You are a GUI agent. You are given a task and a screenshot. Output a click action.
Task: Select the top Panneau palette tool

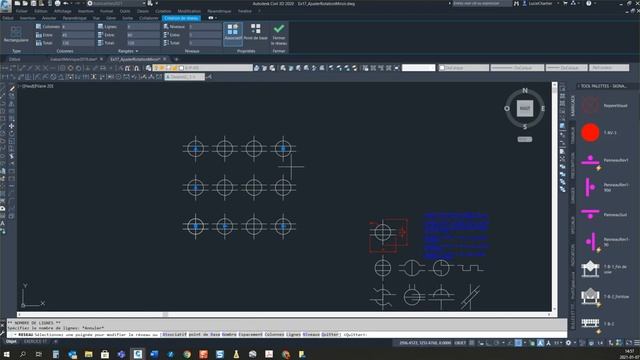tap(590, 160)
